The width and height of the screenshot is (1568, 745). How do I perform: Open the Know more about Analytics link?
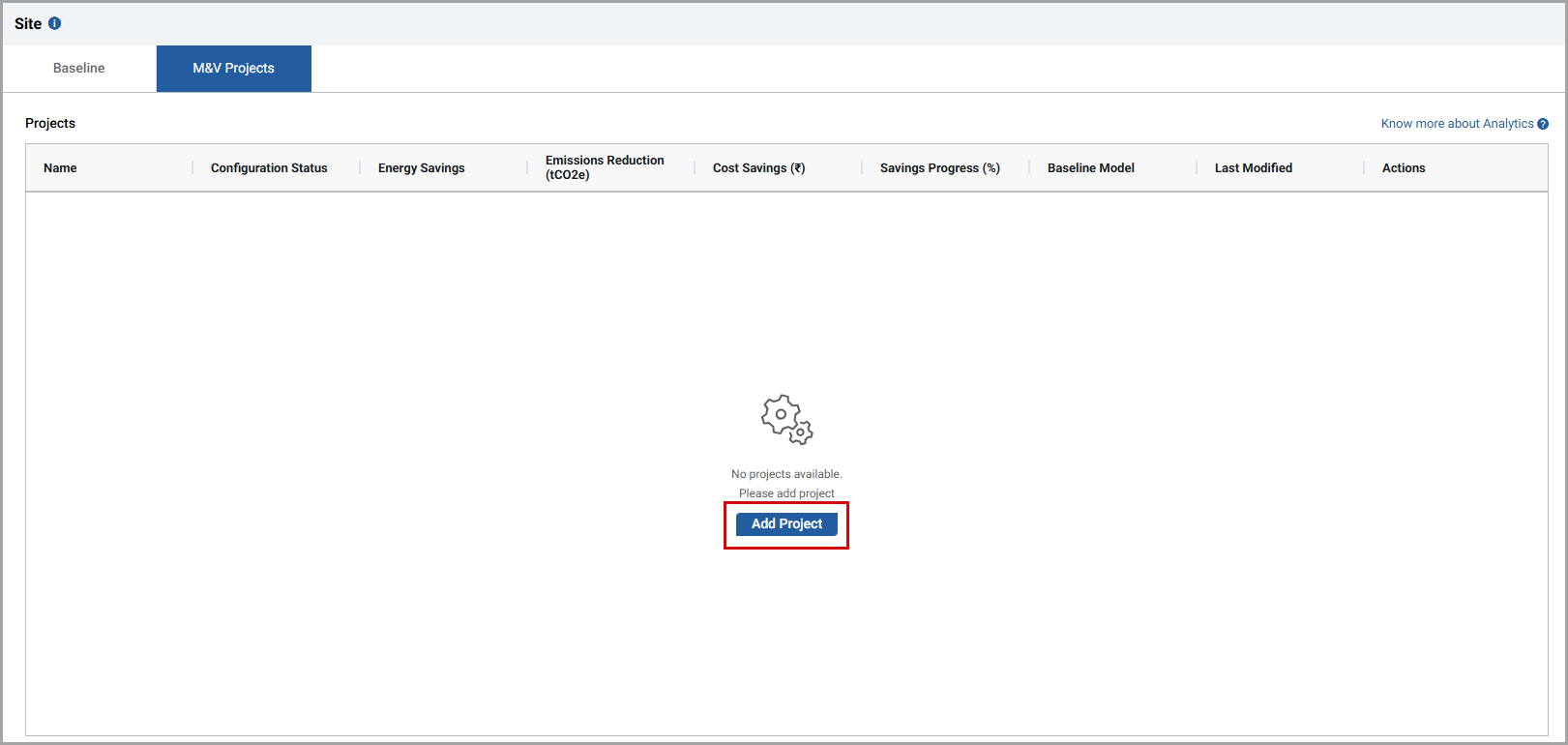click(1457, 124)
